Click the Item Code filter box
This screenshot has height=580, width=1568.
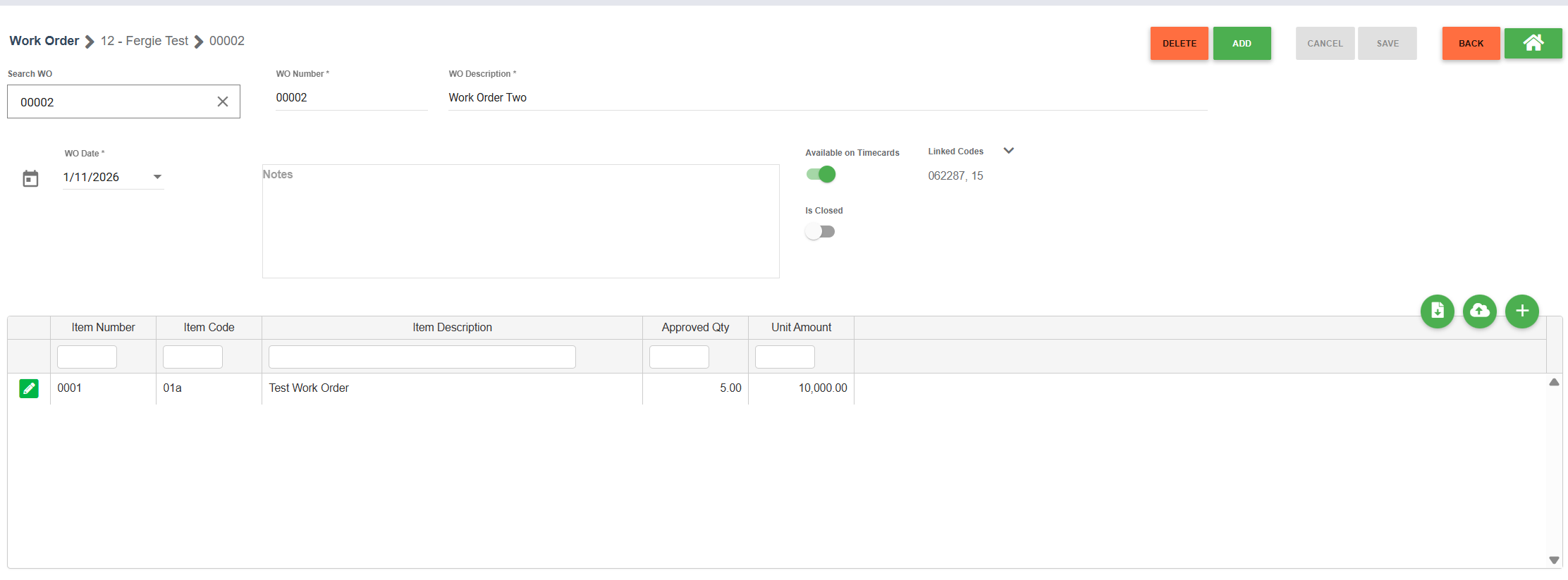click(x=193, y=357)
